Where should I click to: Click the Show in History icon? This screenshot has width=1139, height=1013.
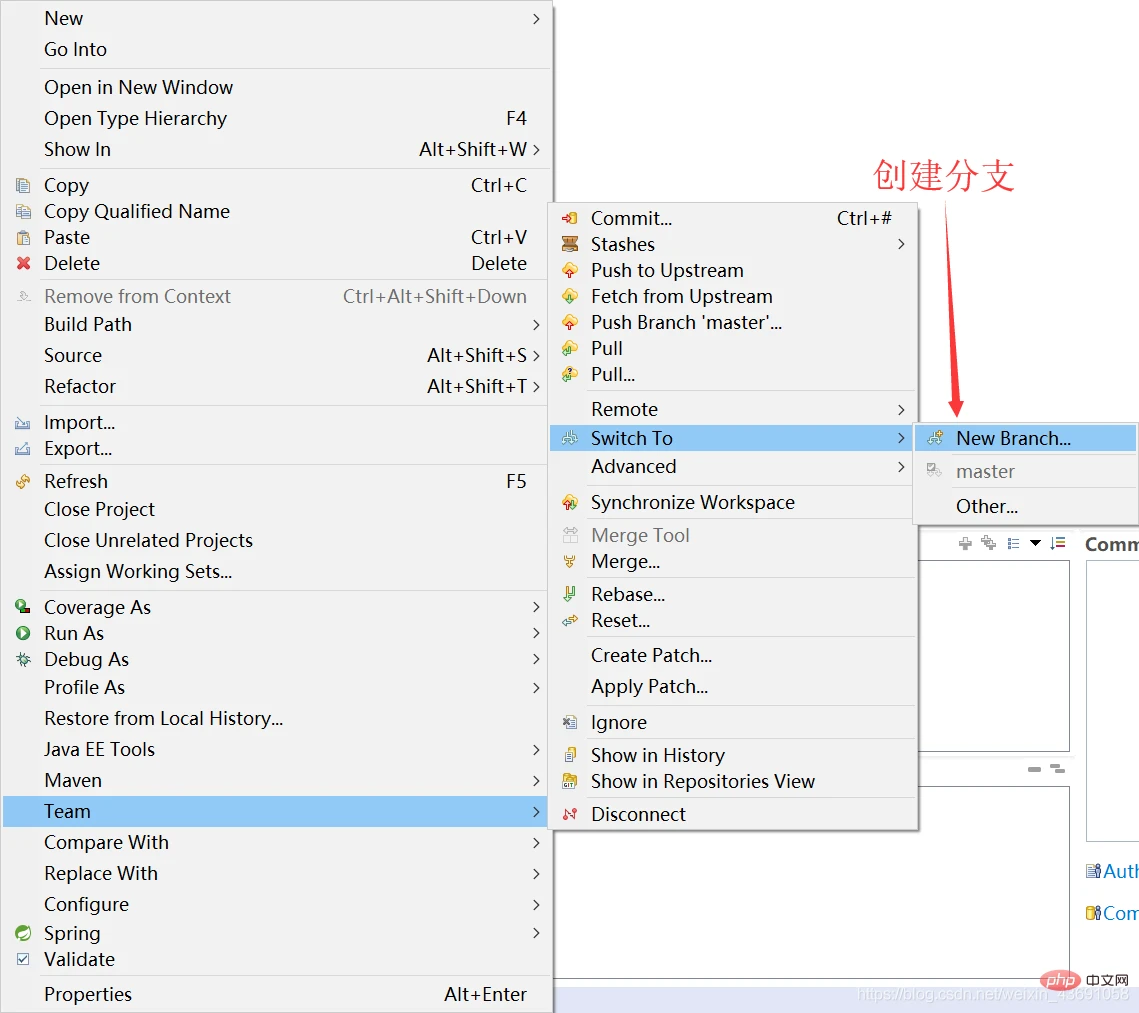tap(570, 755)
